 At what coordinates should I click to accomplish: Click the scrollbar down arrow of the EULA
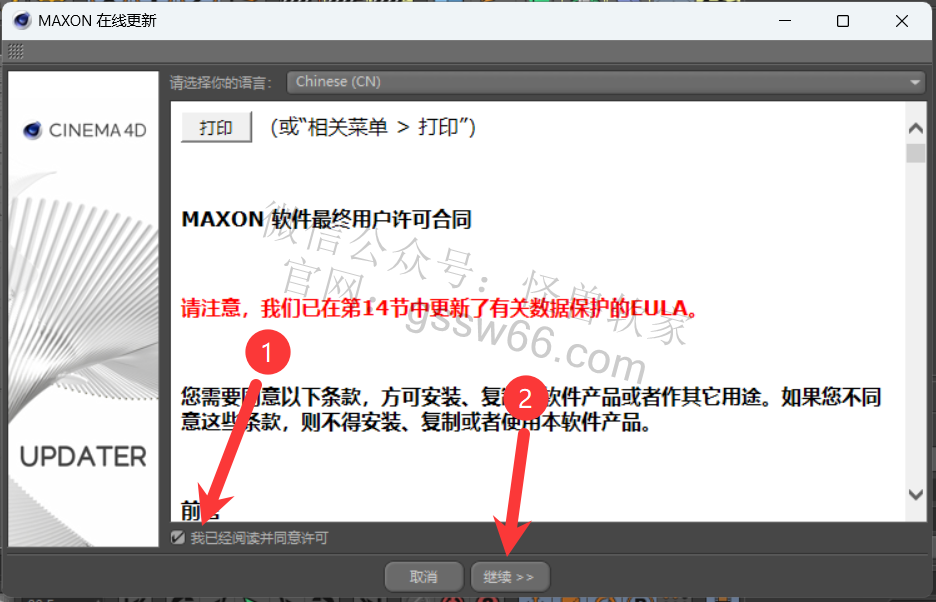tap(915, 494)
